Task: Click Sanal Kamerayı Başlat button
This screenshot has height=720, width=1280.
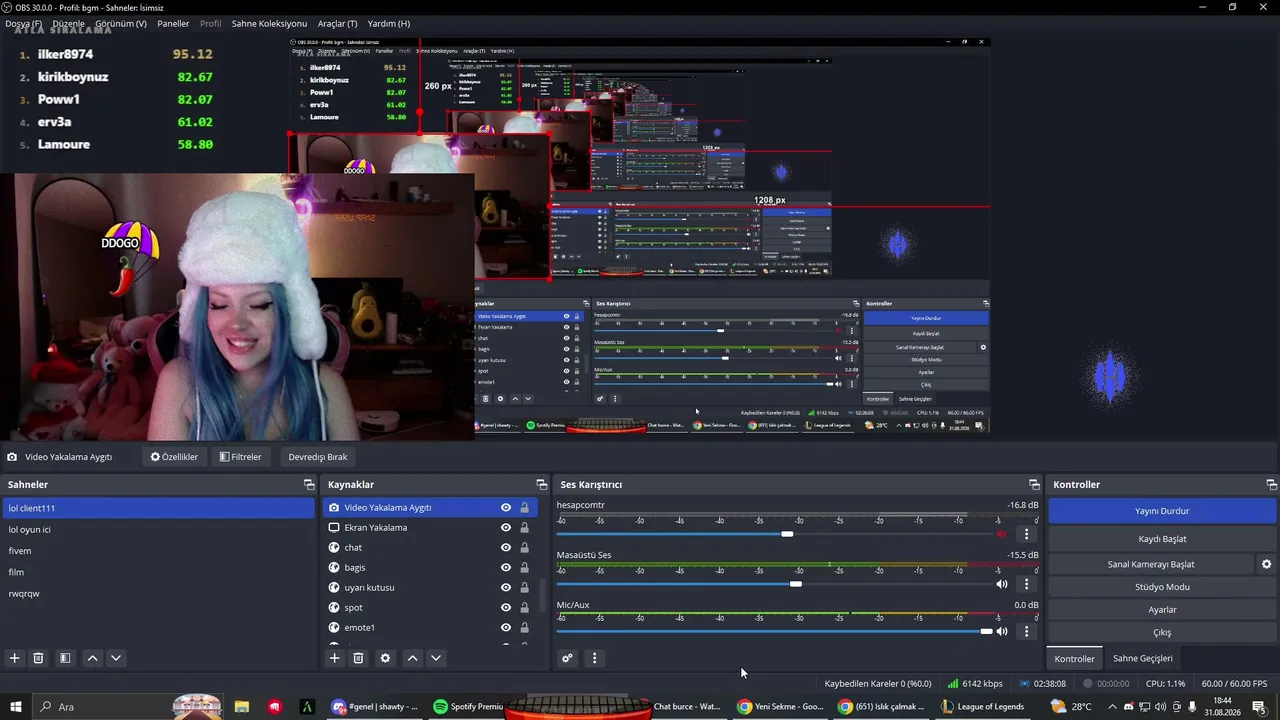Action: 1151,564
